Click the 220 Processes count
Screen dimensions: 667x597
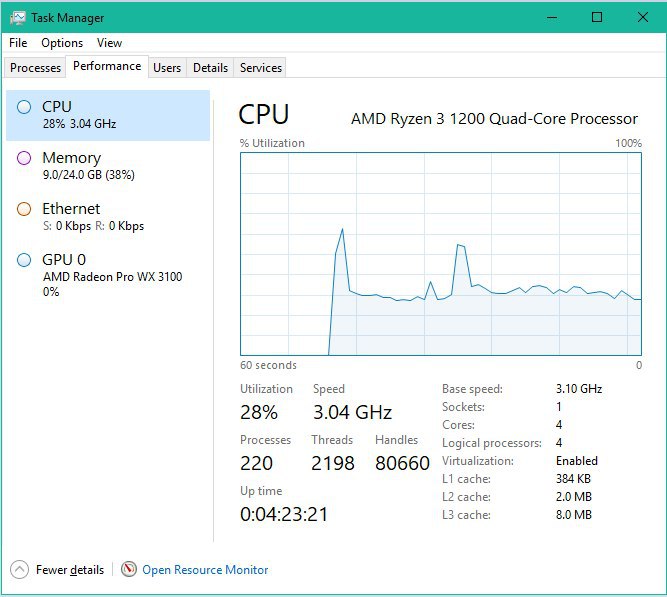256,463
